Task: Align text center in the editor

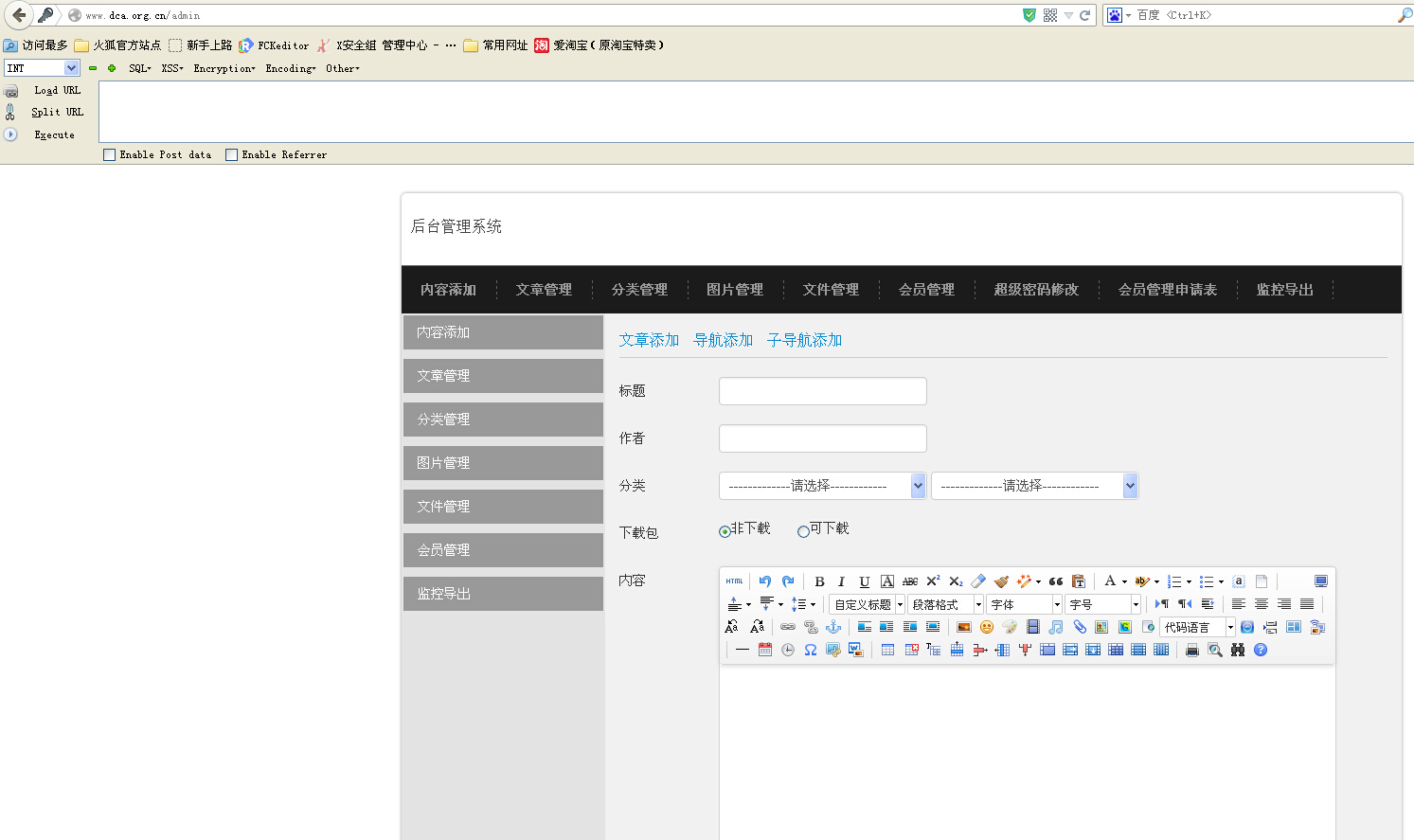Action: click(x=1262, y=604)
